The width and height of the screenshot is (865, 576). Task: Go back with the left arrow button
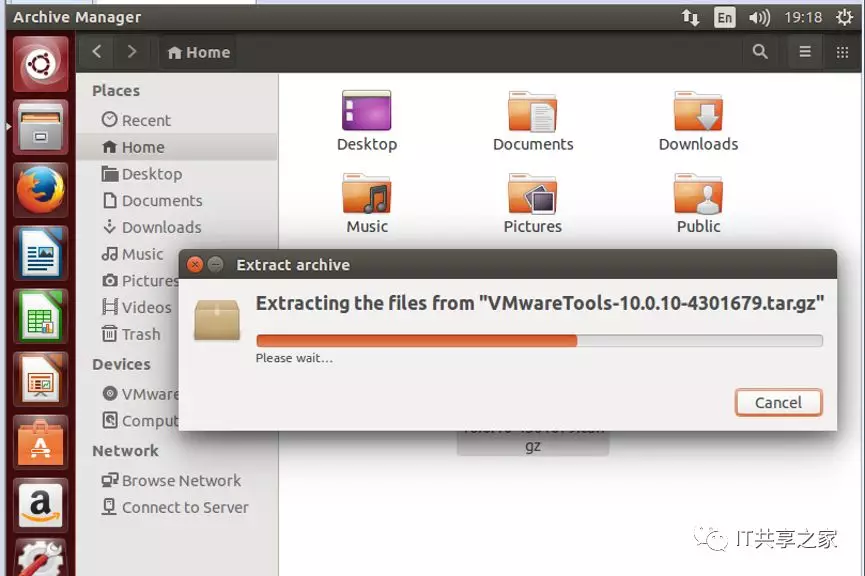[97, 52]
